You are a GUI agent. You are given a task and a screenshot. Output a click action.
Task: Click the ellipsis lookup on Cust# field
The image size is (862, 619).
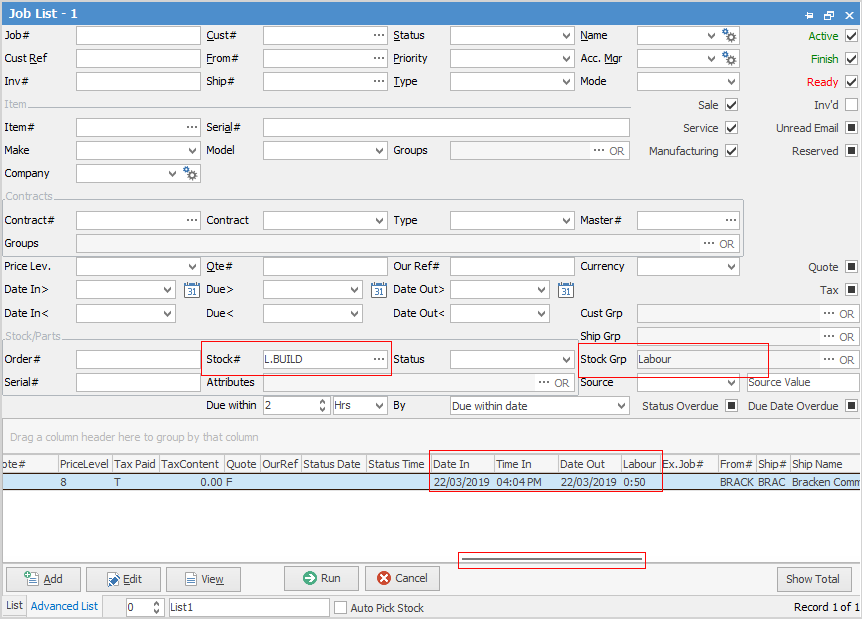point(379,35)
